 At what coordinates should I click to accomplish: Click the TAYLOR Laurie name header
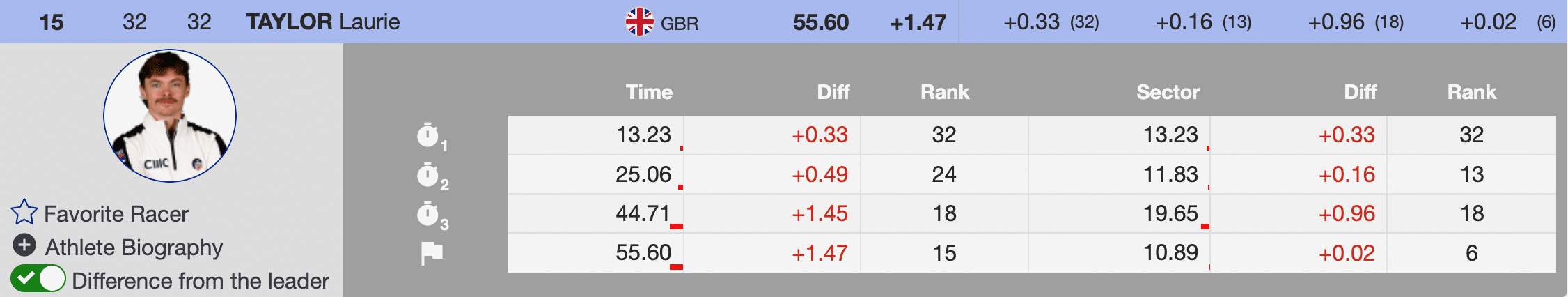tap(323, 22)
